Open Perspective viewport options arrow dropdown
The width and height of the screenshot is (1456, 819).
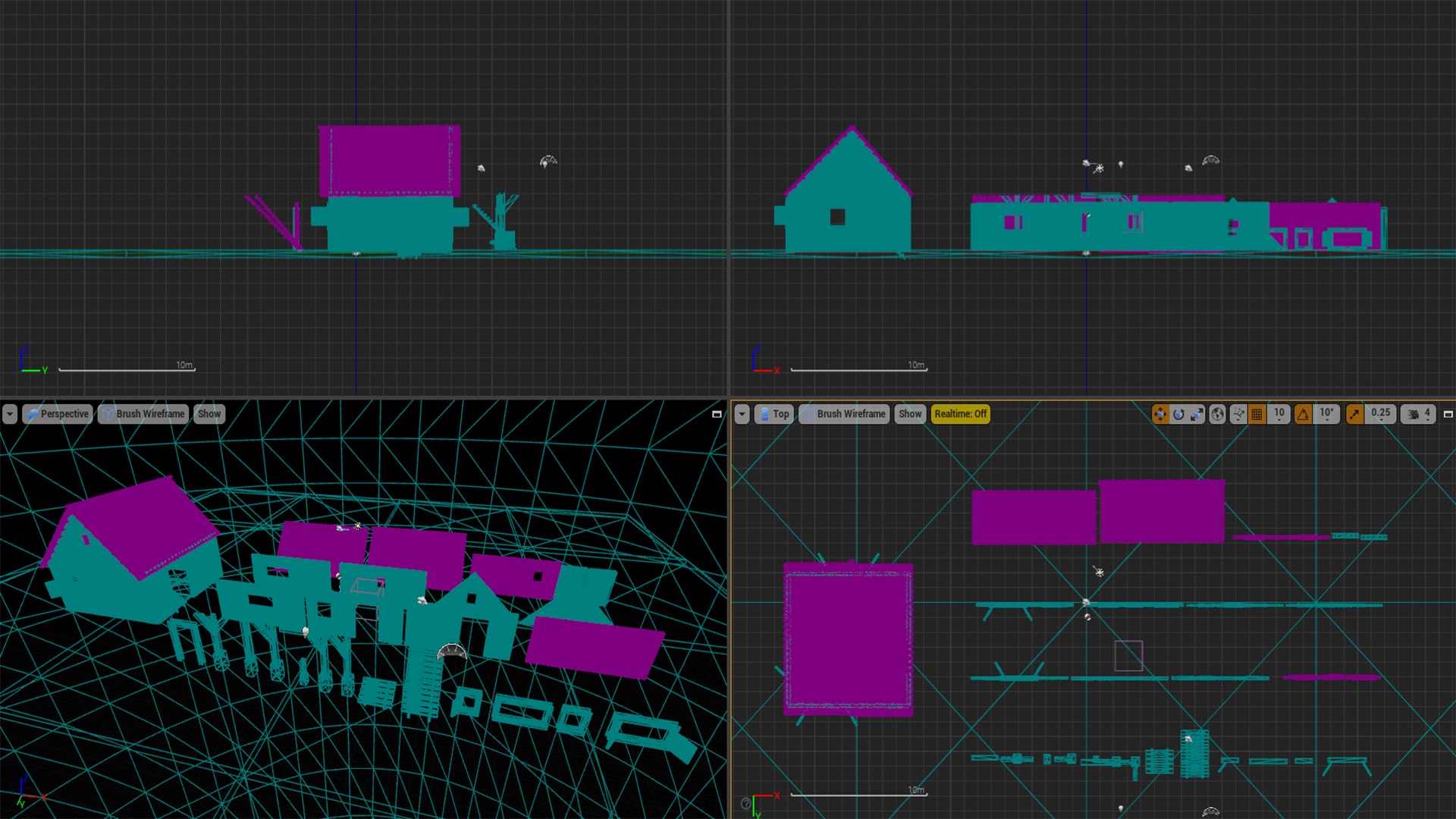tap(10, 414)
